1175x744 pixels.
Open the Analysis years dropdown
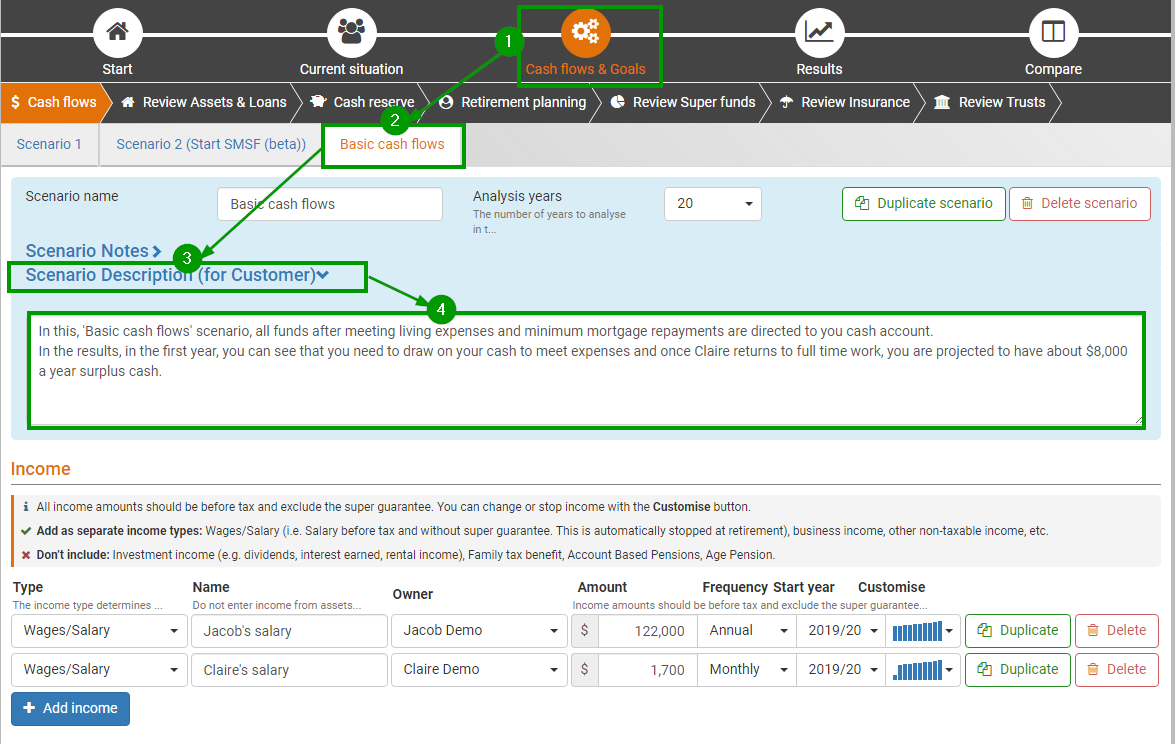point(712,204)
